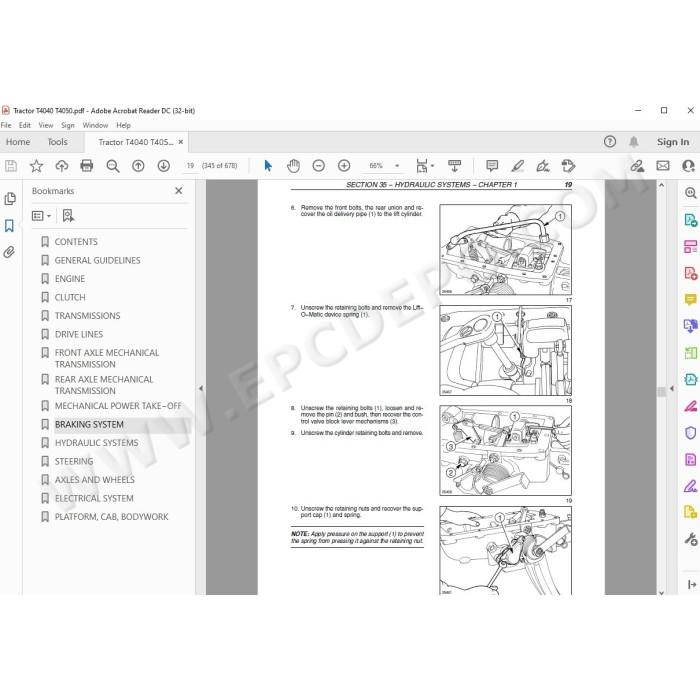Open bookmark options dropdown
700x700 pixels.
point(42,216)
